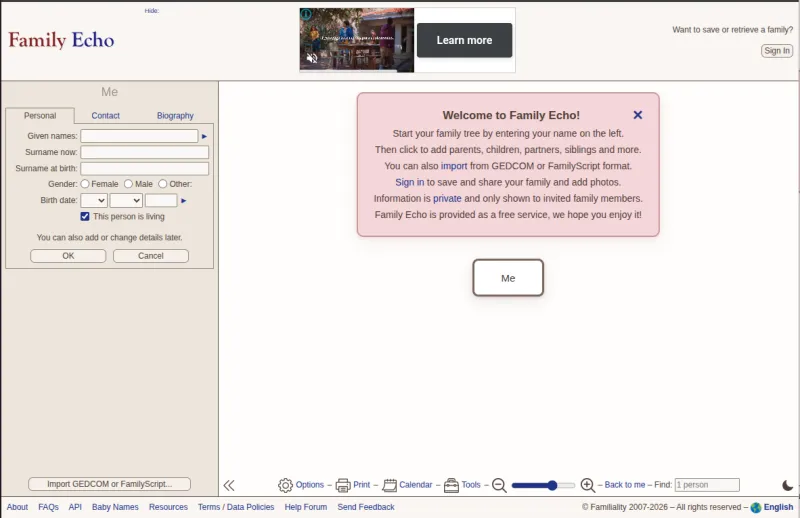The image size is (800, 518).
Task: Click the Find person search field
Action: (707, 485)
